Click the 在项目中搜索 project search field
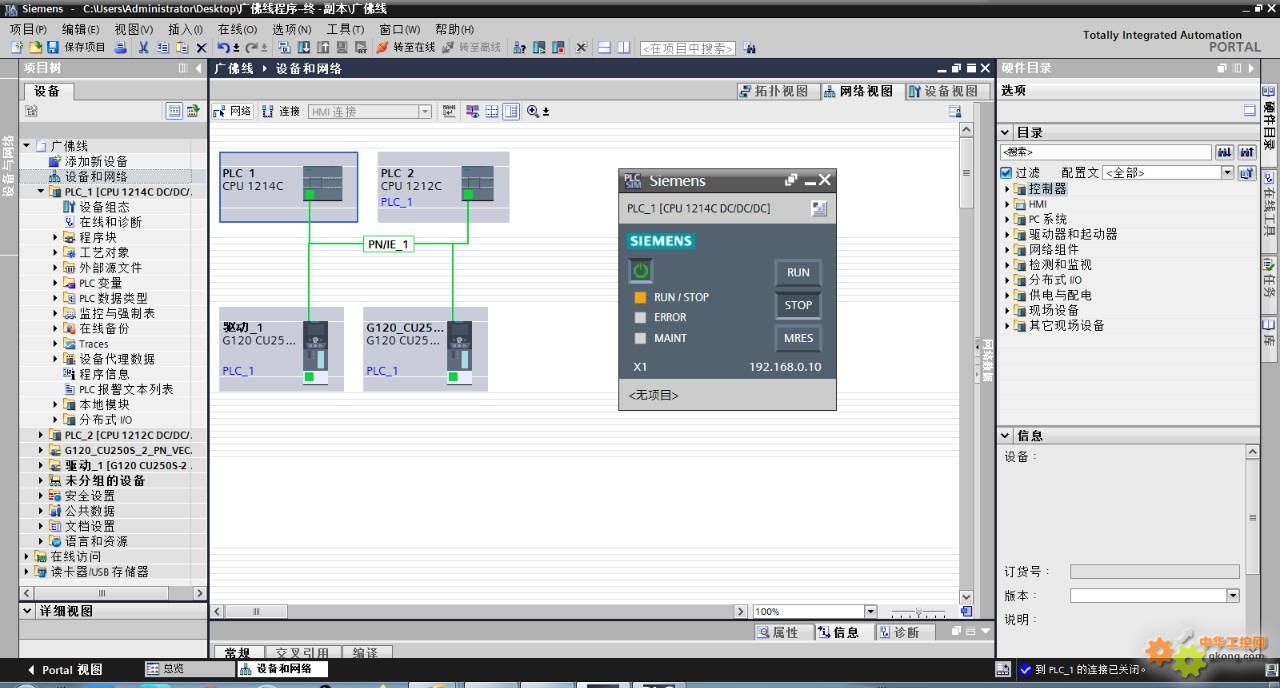The width and height of the screenshot is (1280, 688). click(x=688, y=48)
